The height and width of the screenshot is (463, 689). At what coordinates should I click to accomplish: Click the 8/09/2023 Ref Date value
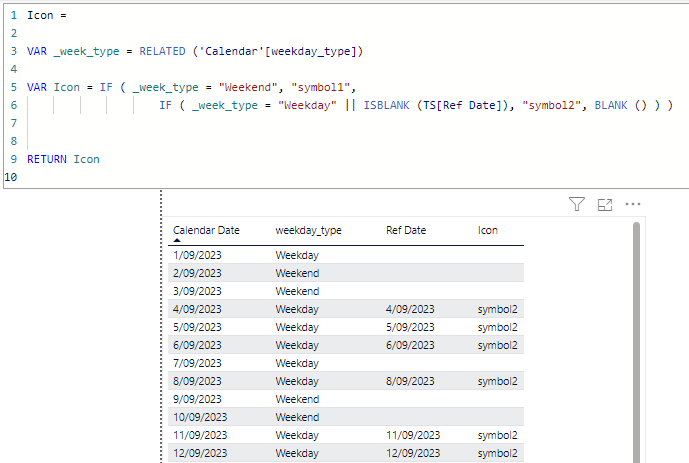coord(410,381)
